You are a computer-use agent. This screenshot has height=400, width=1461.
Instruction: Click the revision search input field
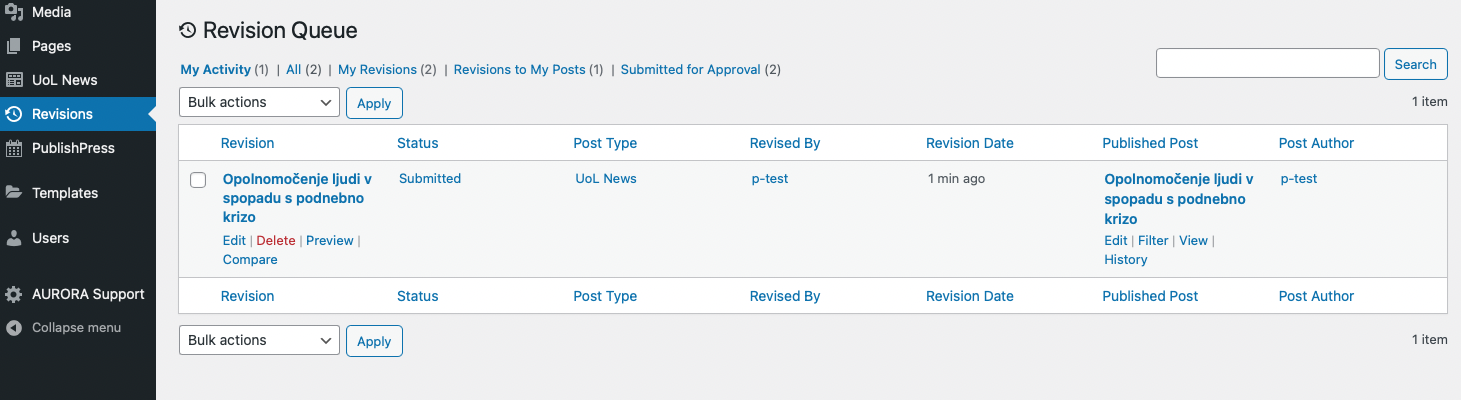[1267, 64]
